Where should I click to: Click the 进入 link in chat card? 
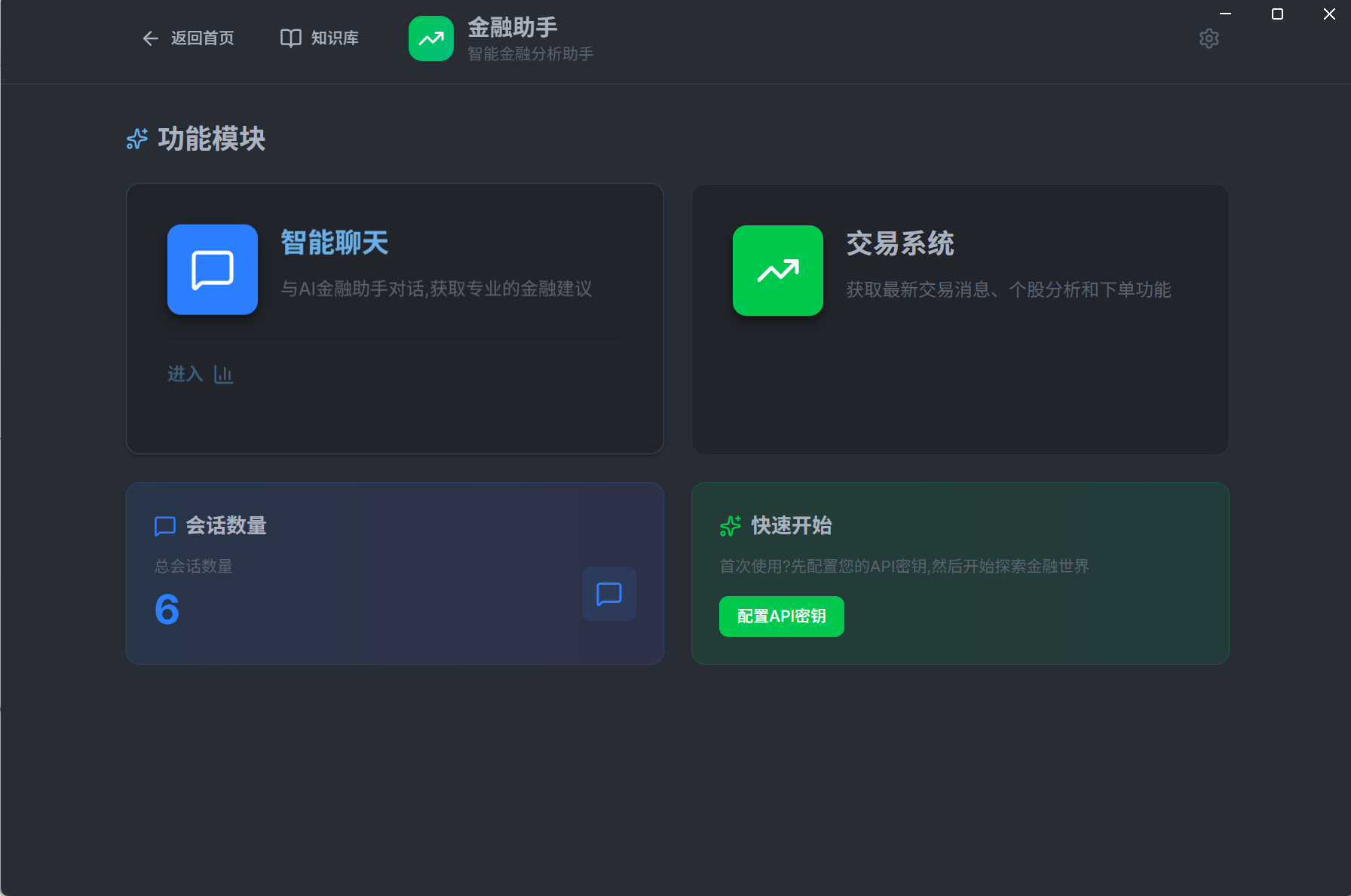[185, 375]
